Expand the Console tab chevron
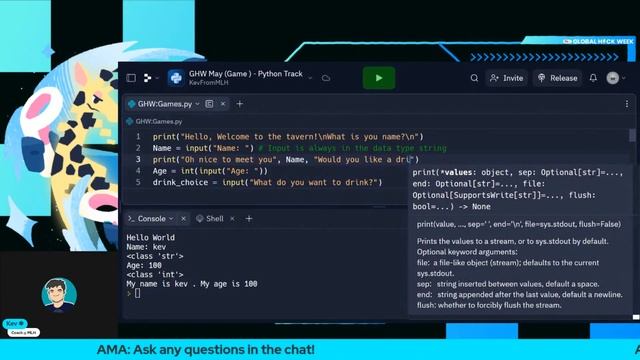Image resolution: width=640 pixels, height=360 pixels. 171,219
